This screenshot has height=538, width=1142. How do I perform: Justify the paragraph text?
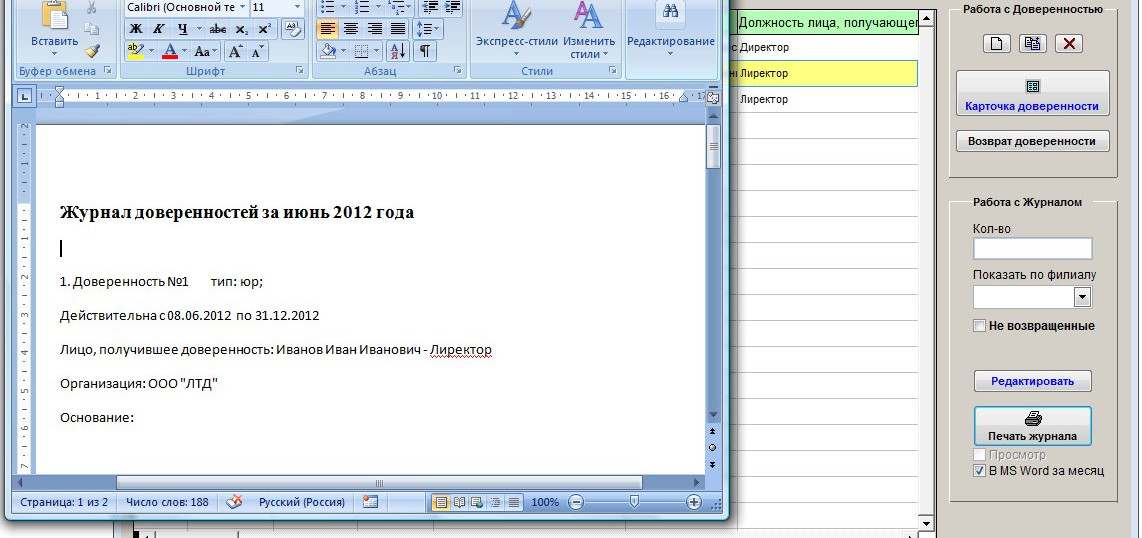[x=398, y=29]
